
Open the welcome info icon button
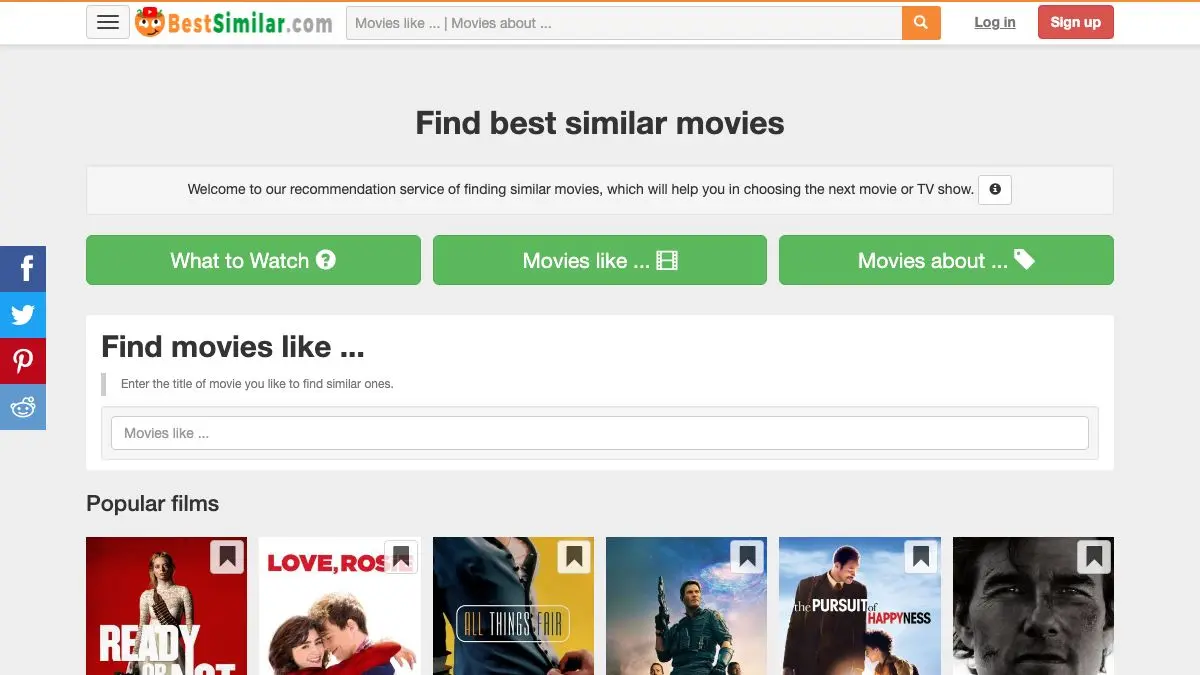995,189
